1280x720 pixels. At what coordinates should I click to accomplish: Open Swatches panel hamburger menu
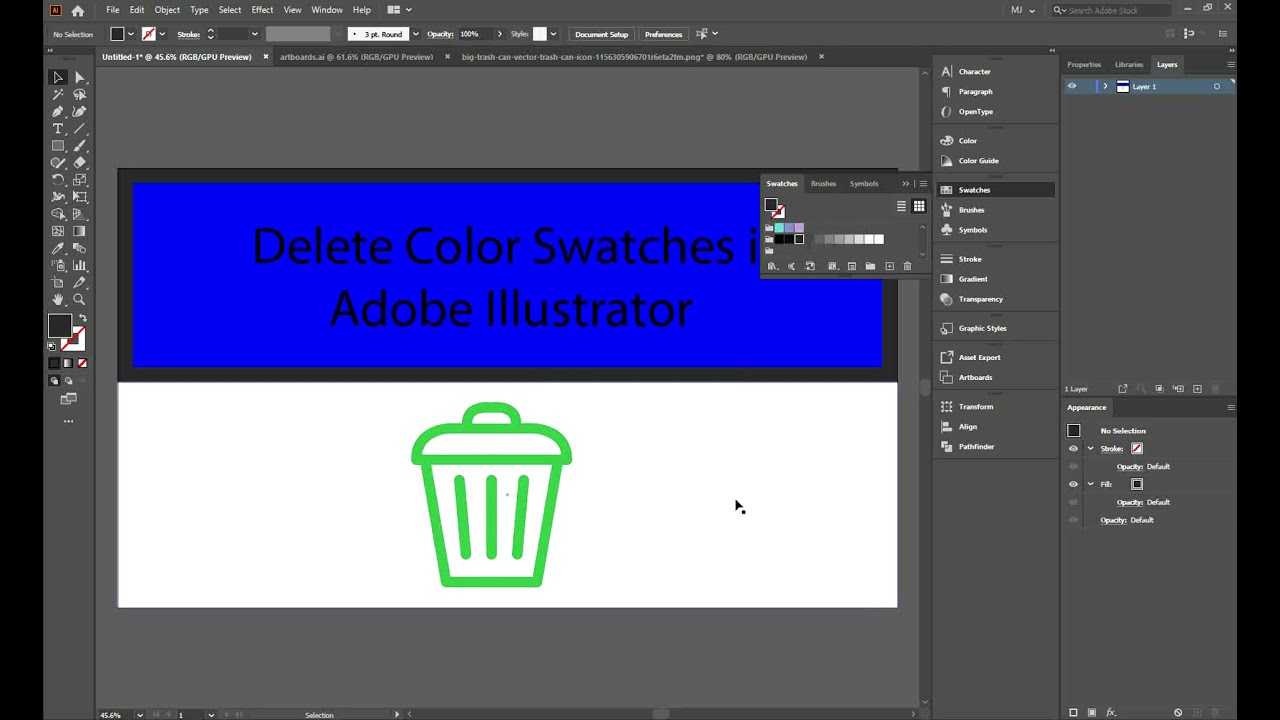tap(923, 184)
